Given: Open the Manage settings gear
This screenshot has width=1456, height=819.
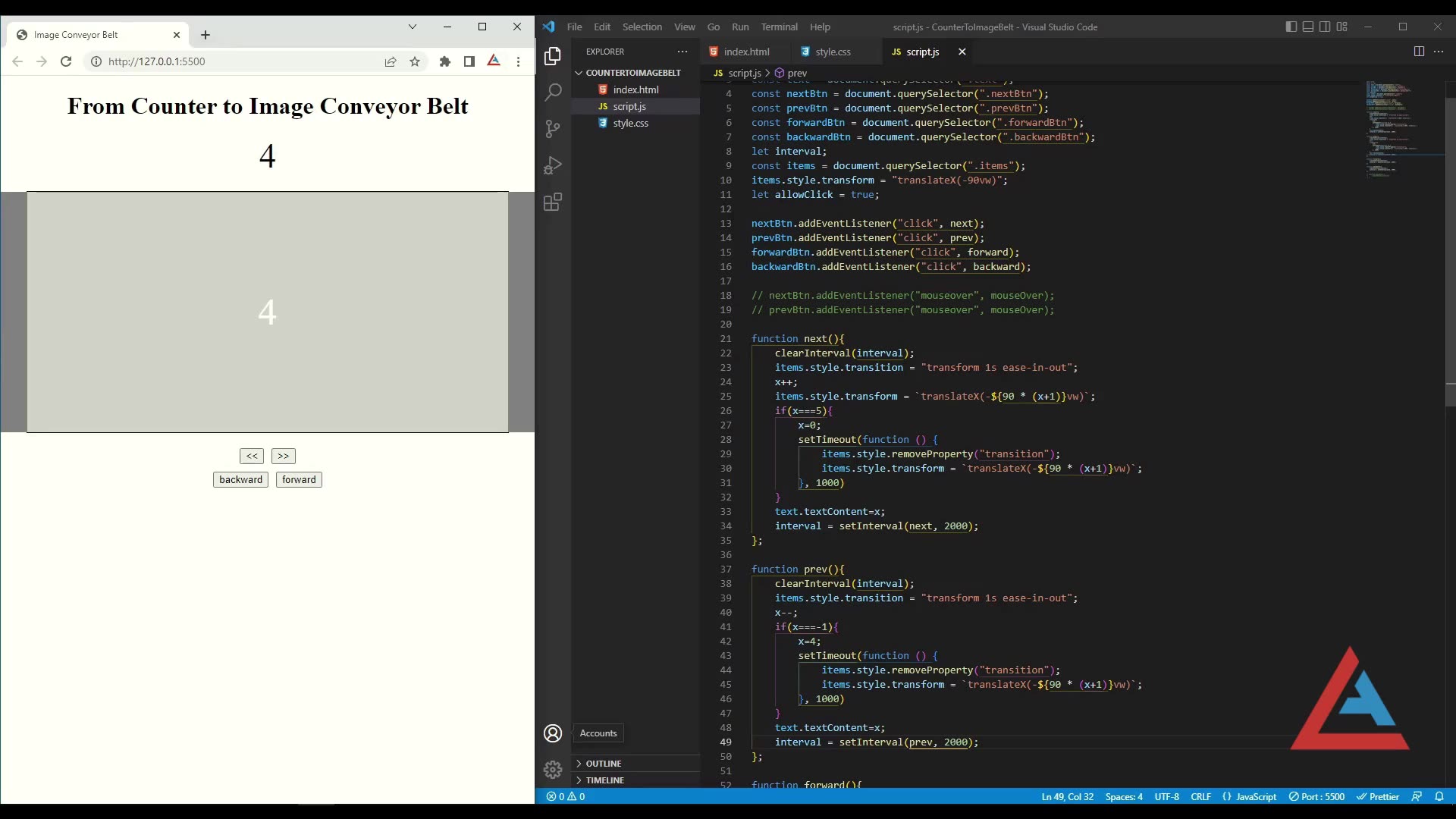Looking at the screenshot, I should tap(553, 769).
